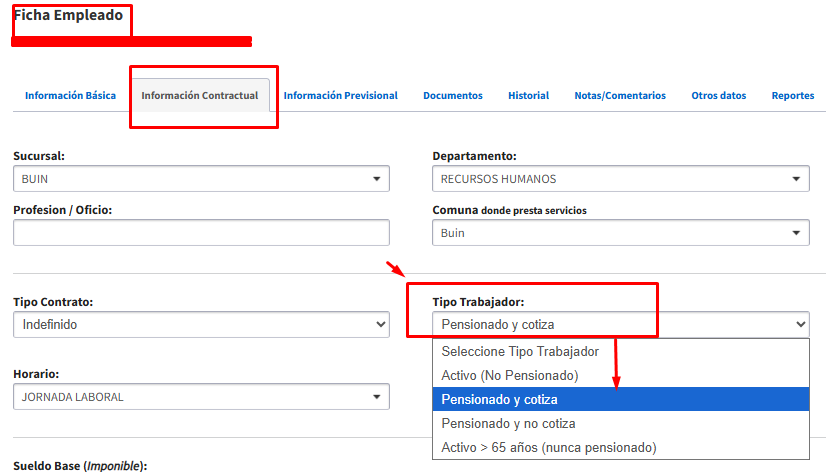Select 'Pensionado y no cotiza' option
The image size is (826, 472).
click(x=508, y=424)
